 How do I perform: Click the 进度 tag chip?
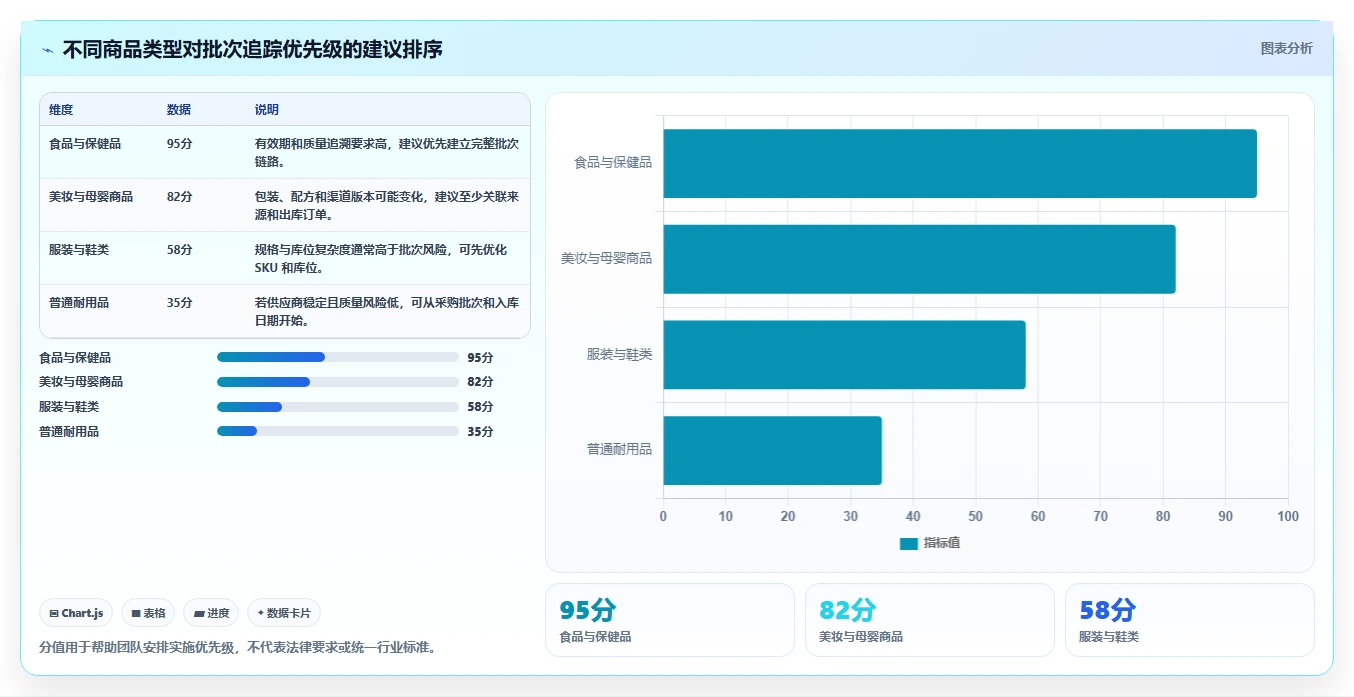[x=211, y=613]
